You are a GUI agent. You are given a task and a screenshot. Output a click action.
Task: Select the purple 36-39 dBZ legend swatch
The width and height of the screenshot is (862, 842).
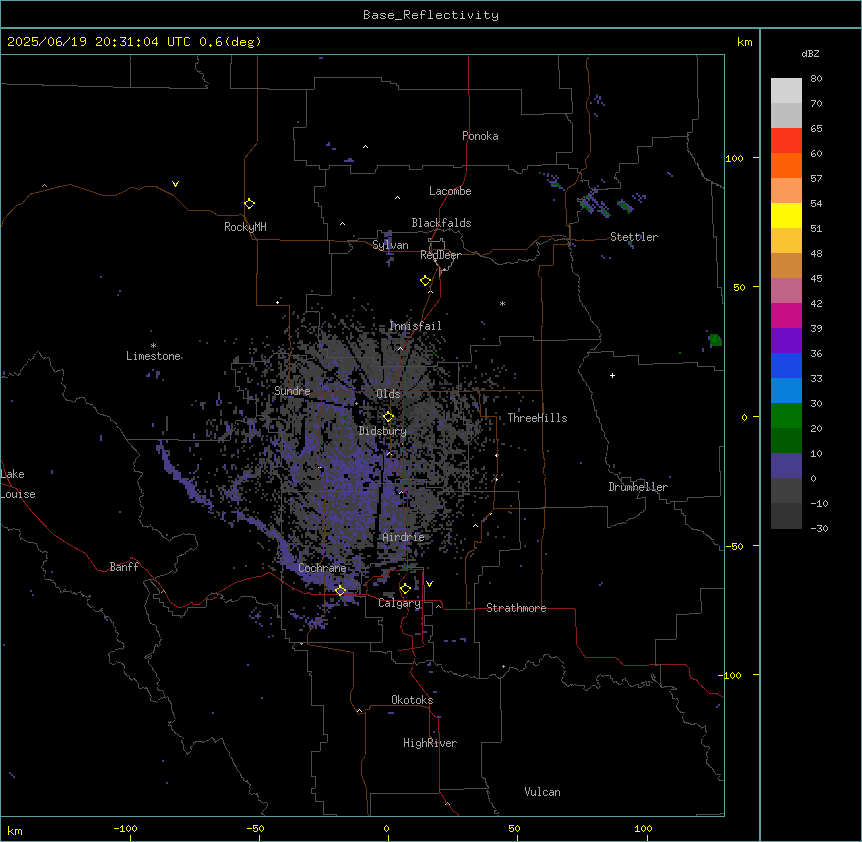786,341
